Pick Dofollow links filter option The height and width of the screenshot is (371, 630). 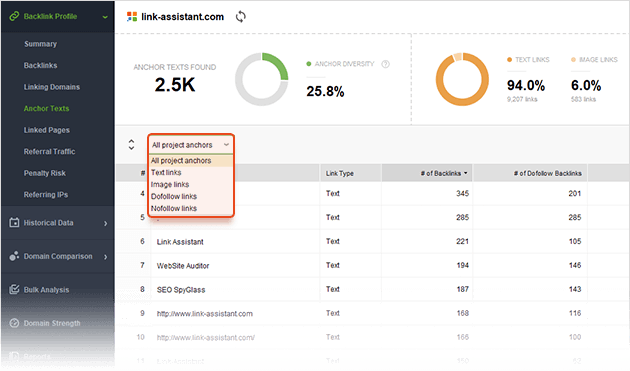(x=174, y=196)
